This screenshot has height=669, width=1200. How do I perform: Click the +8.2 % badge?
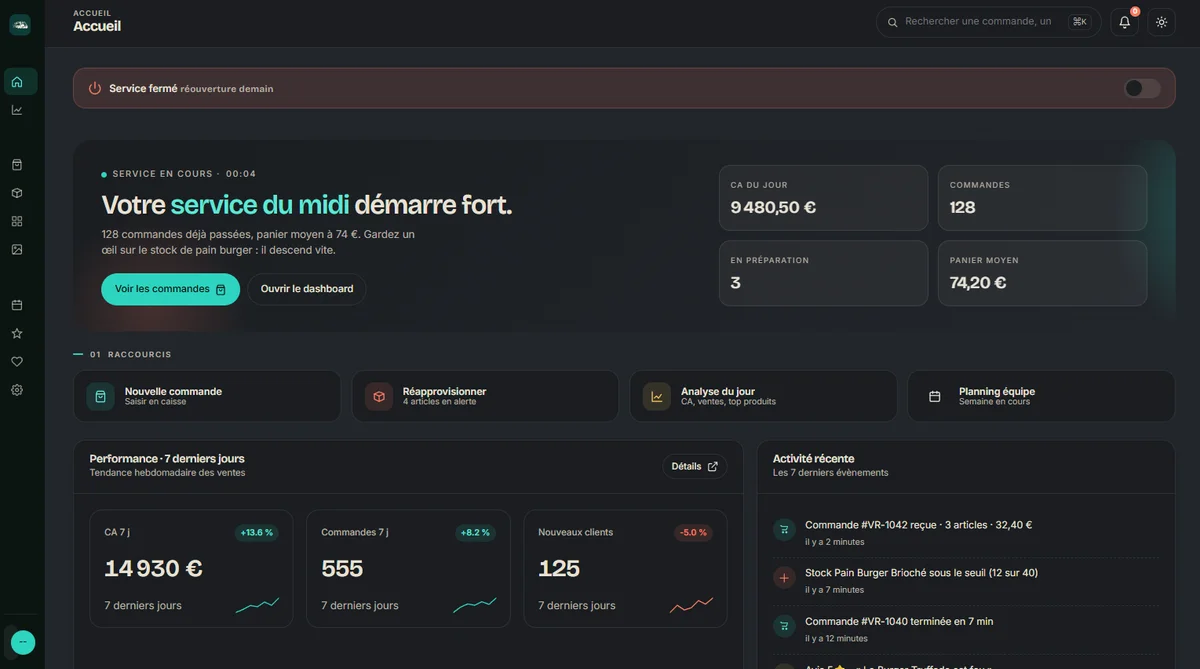tap(474, 533)
